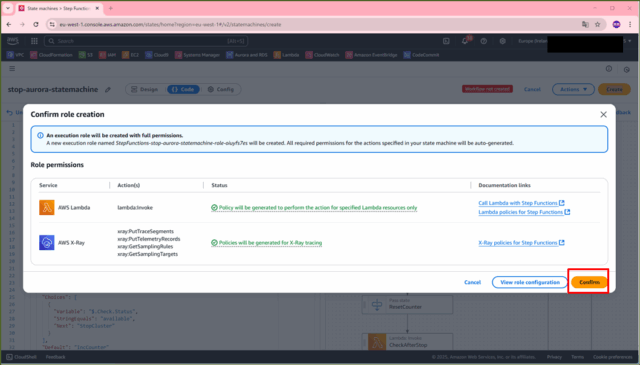The width and height of the screenshot is (640, 365).
Task: Click the browser address bar URL
Action: 170,24
